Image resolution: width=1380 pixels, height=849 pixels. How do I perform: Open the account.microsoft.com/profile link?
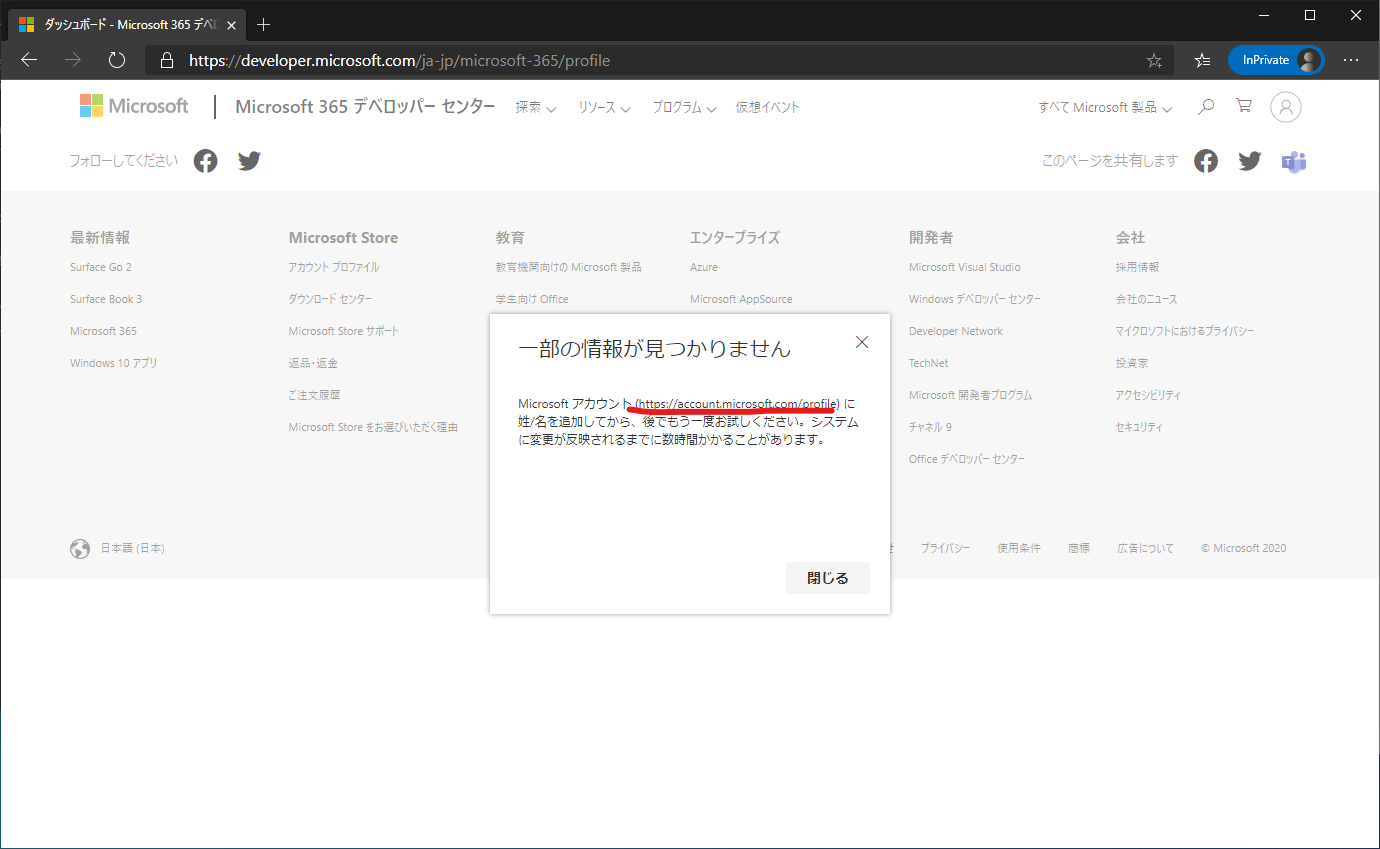738,404
